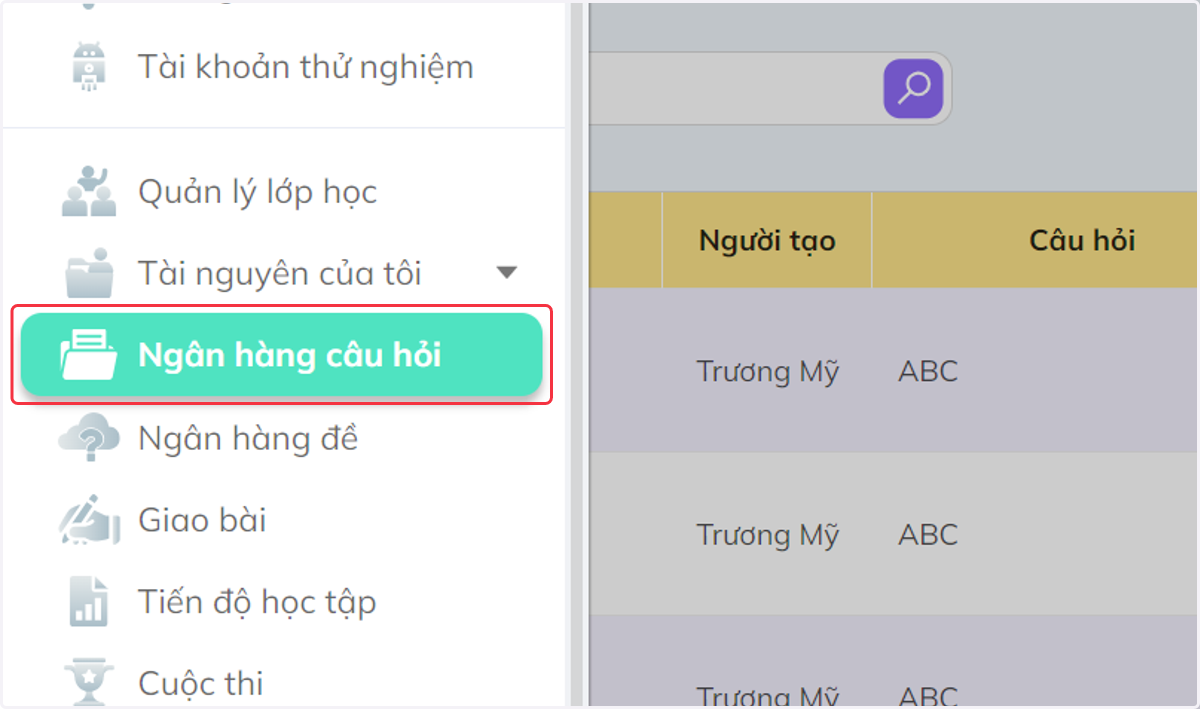Select Ngân hàng câu hỏi menu item
Image resolution: width=1200 pixels, height=709 pixels.
[x=282, y=355]
